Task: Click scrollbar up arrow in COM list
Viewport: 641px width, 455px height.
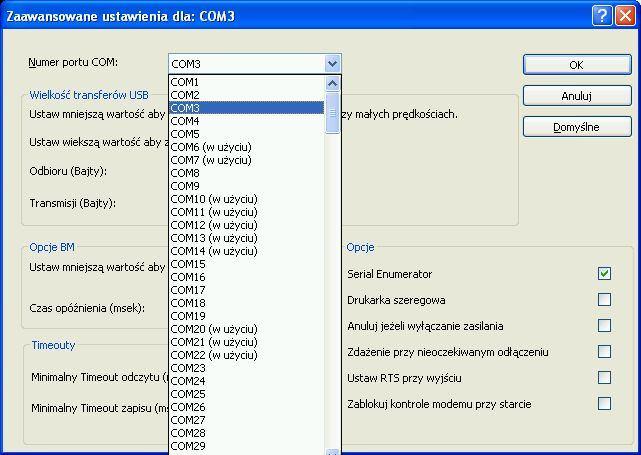Action: [332, 83]
